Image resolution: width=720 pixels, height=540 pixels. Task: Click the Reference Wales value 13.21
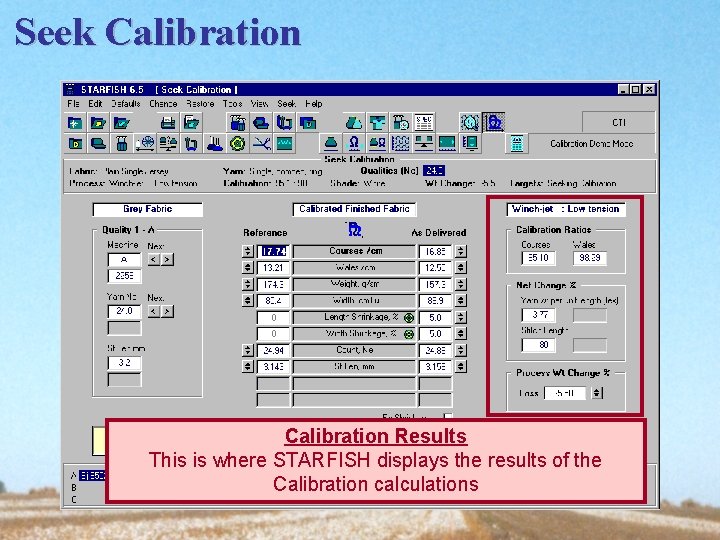pos(273,268)
